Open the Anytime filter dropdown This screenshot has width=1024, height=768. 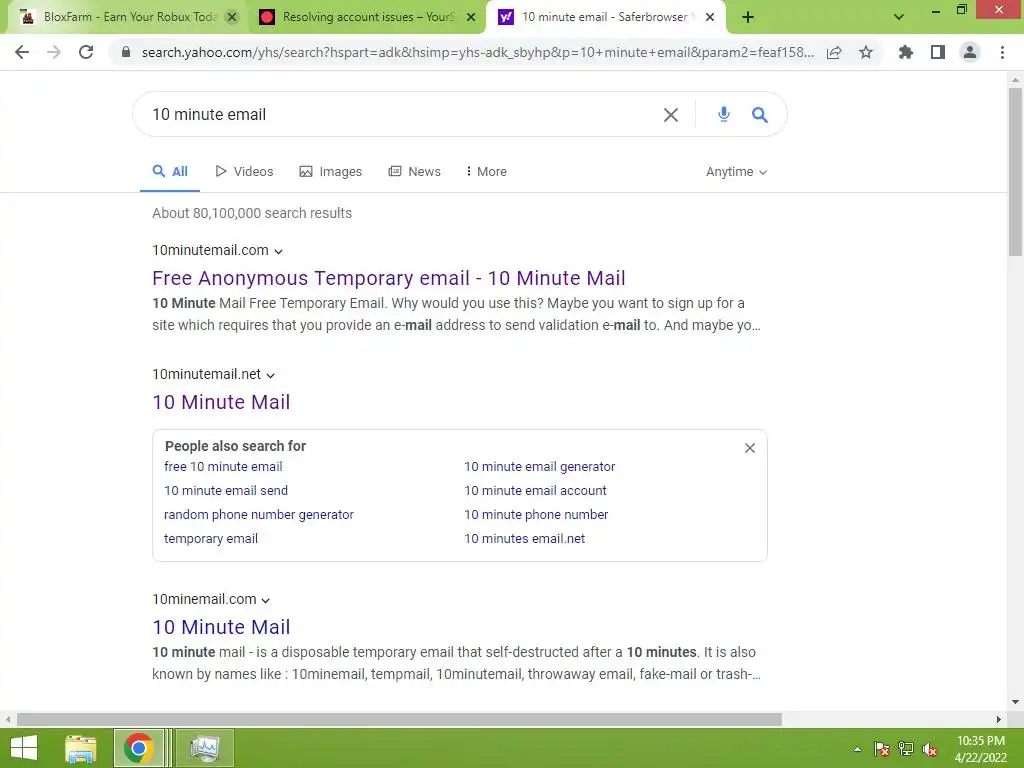coord(736,172)
